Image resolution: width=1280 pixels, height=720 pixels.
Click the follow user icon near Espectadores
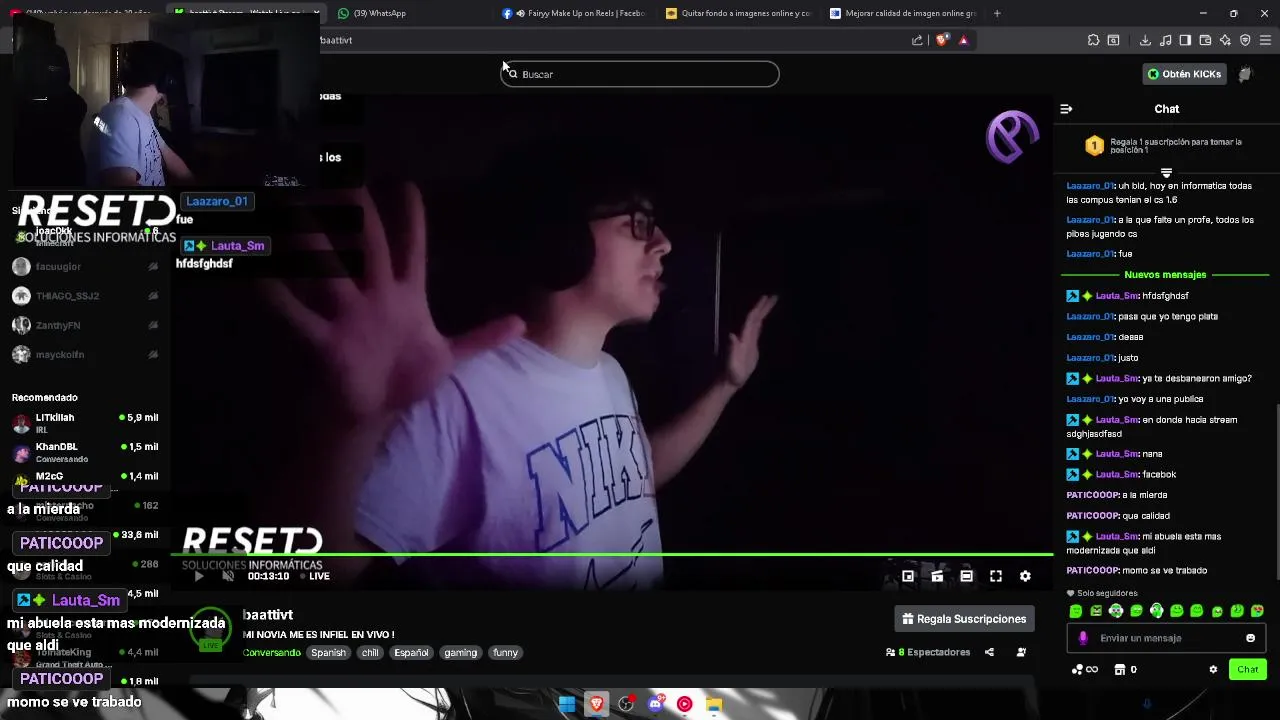1021,652
